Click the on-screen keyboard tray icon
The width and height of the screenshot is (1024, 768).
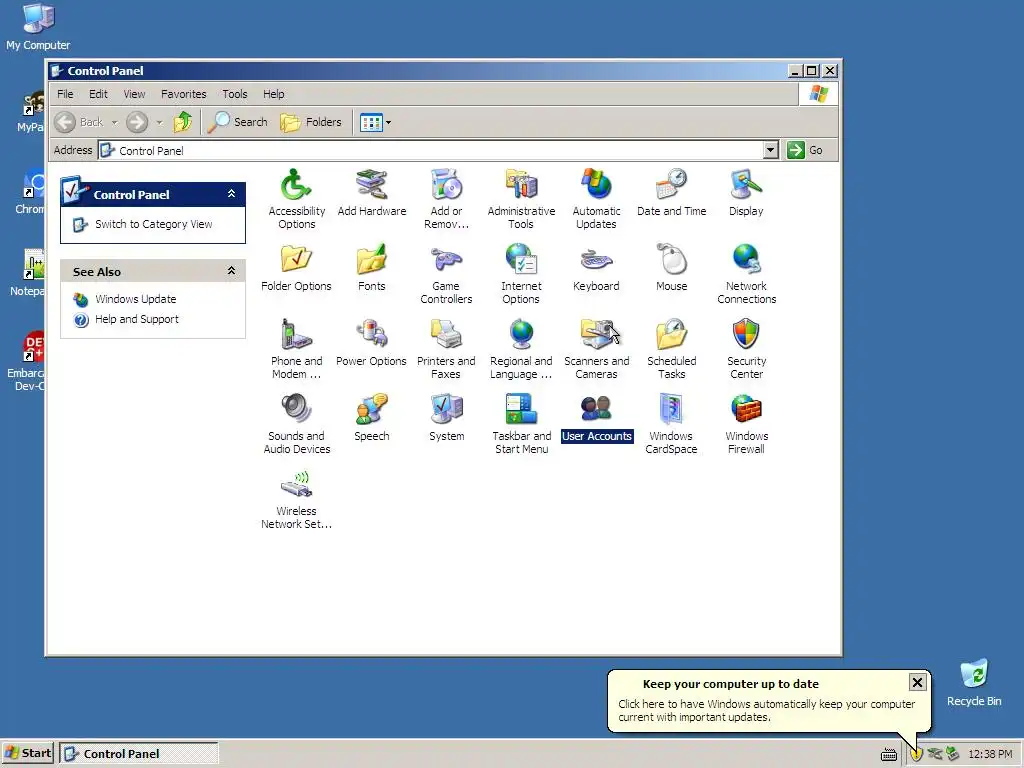pos(889,755)
